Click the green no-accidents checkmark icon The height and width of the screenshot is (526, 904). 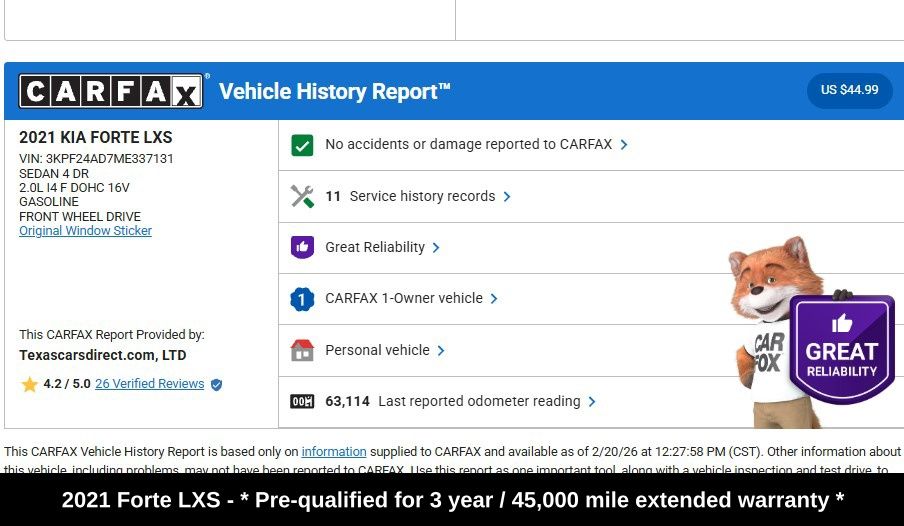(302, 145)
